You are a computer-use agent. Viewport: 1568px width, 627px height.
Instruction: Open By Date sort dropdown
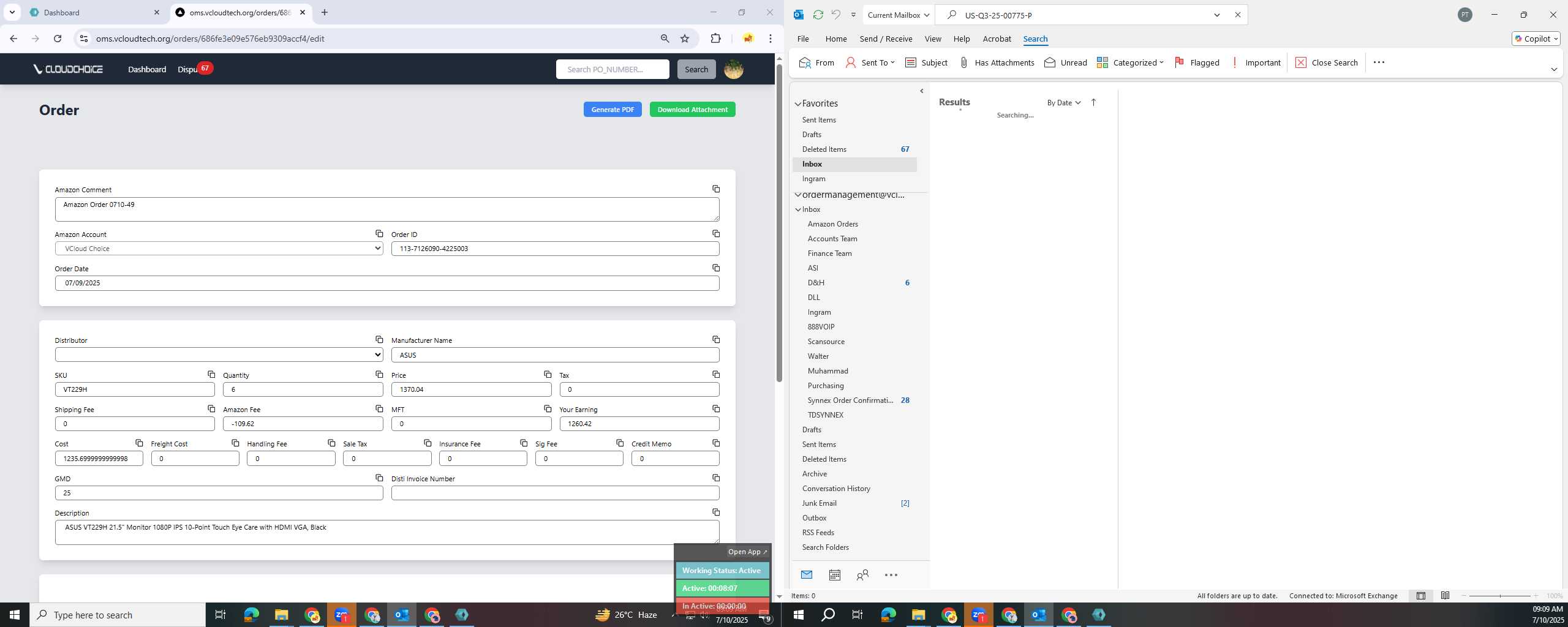pyautogui.click(x=1064, y=102)
